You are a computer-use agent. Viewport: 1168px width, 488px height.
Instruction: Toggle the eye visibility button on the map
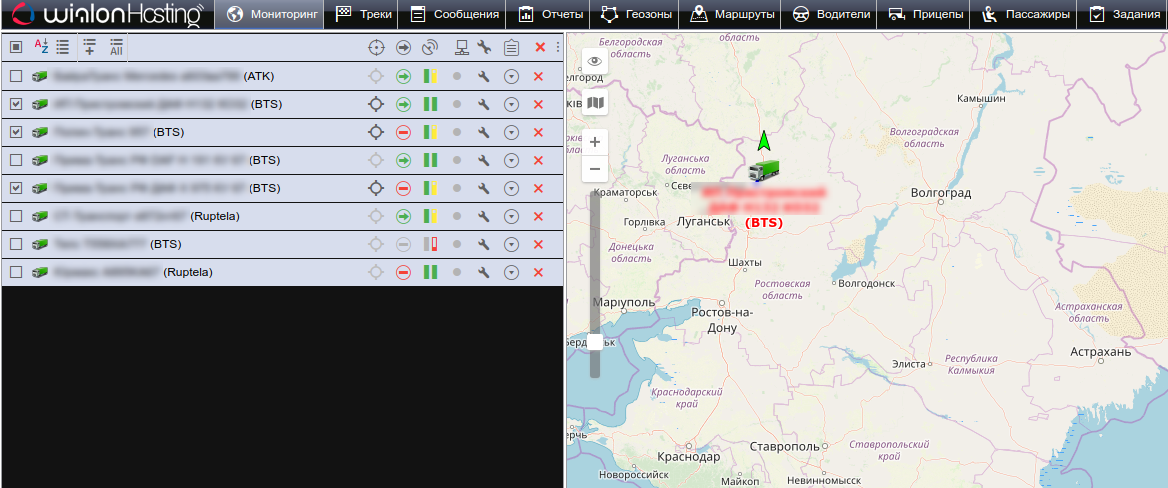(x=595, y=61)
